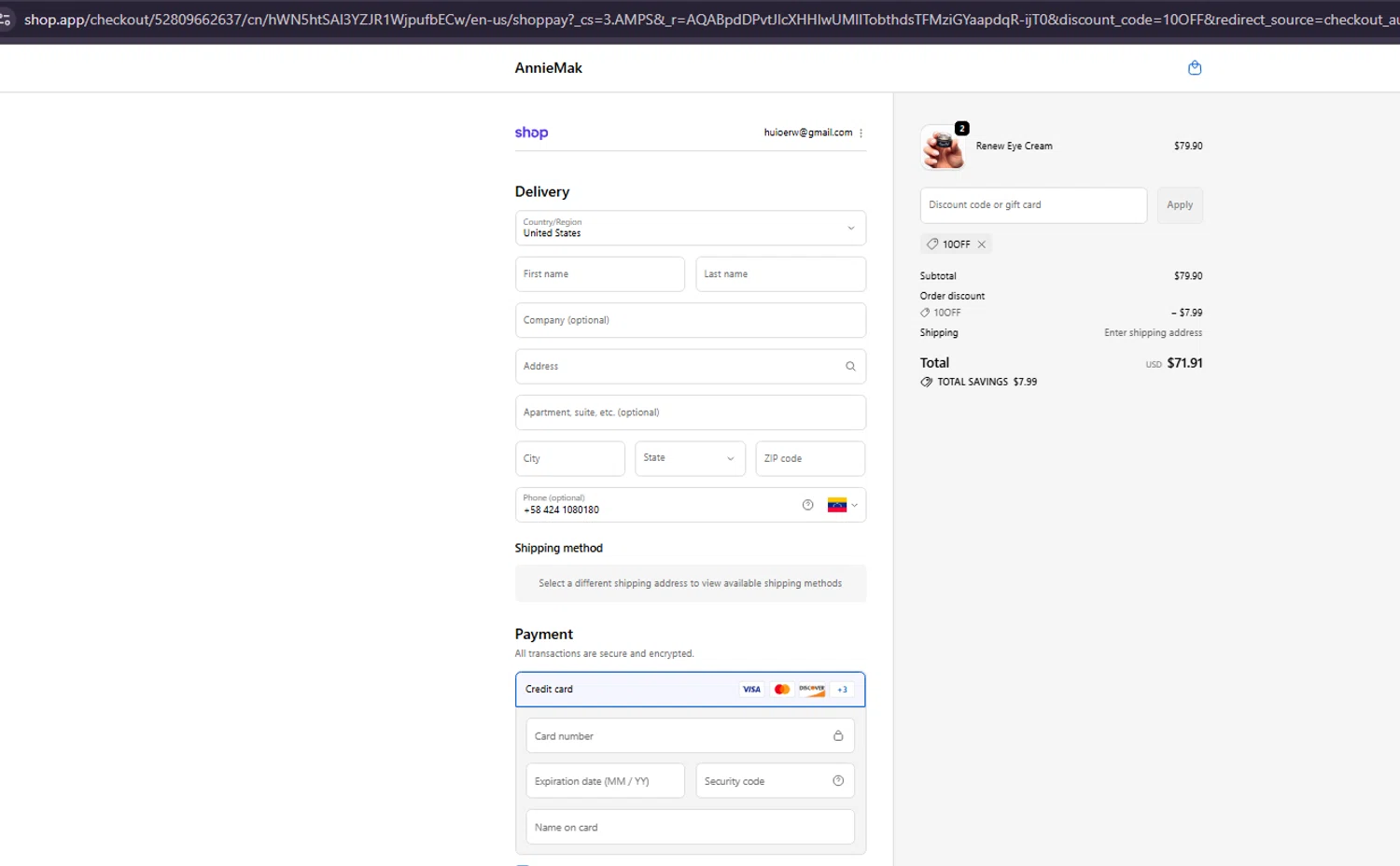Open Country/Region dropdown

(x=691, y=228)
